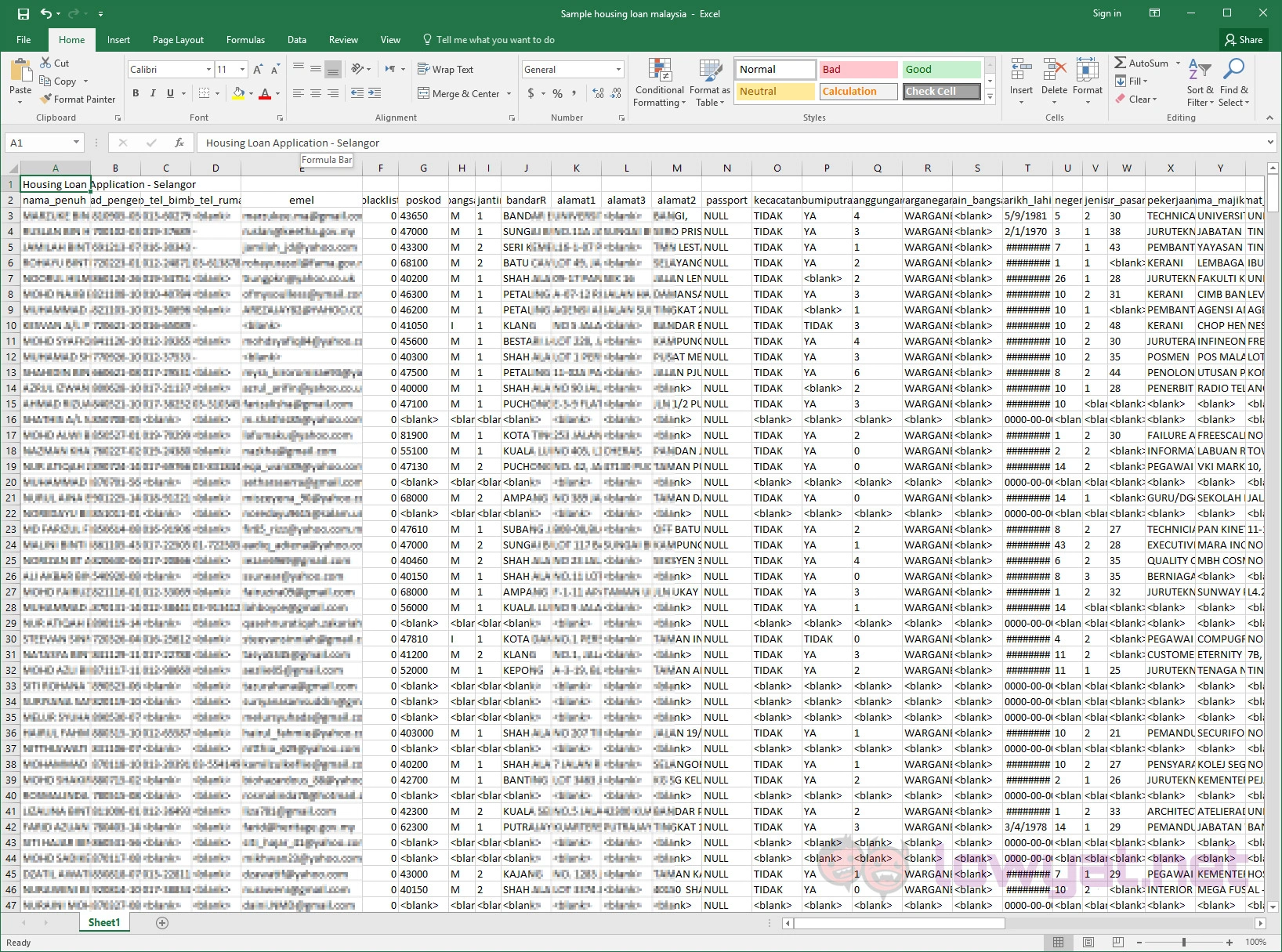Viewport: 1282px width, 952px height.
Task: Click Decrease Decimal icon
Action: coord(616,93)
